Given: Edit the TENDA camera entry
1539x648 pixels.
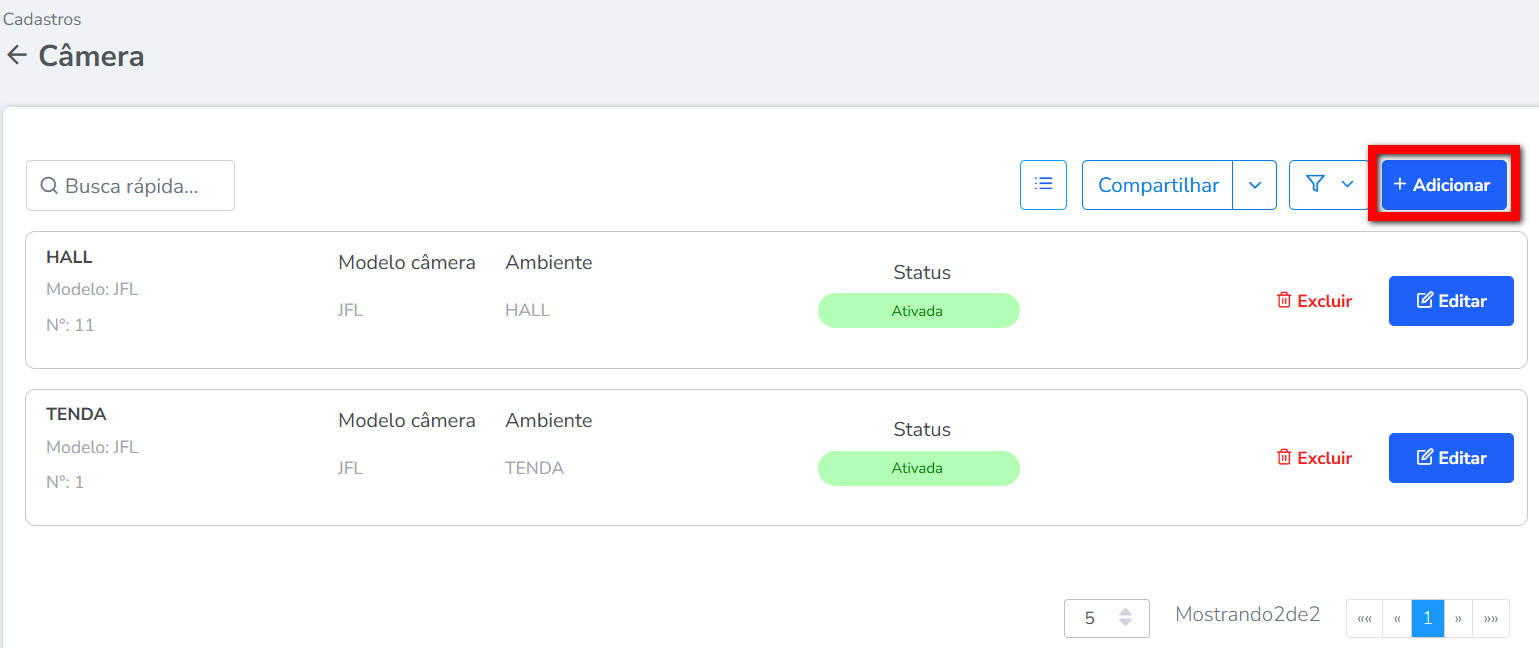Looking at the screenshot, I should point(1450,458).
